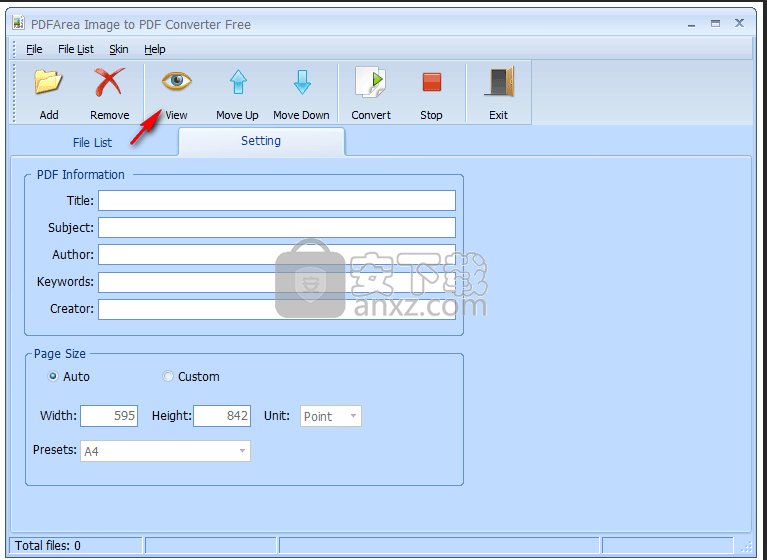767x560 pixels.
Task: Click into the Title field
Action: [x=277, y=201]
